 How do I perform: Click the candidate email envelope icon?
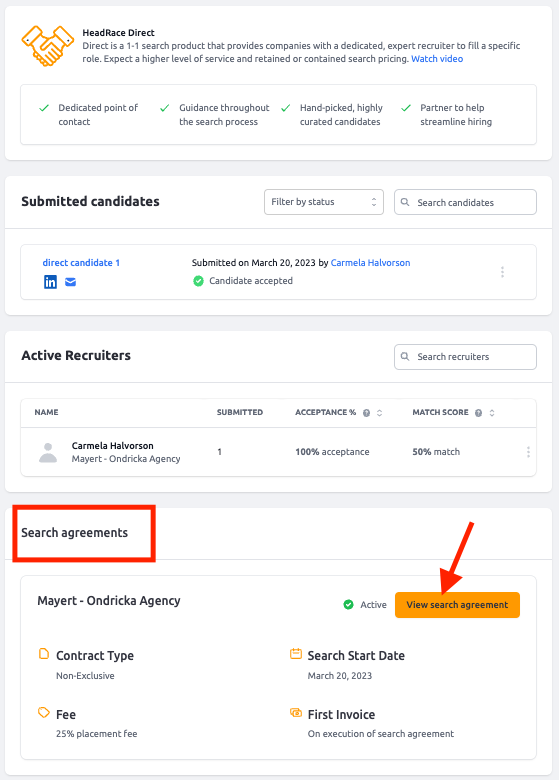pyautogui.click(x=71, y=282)
